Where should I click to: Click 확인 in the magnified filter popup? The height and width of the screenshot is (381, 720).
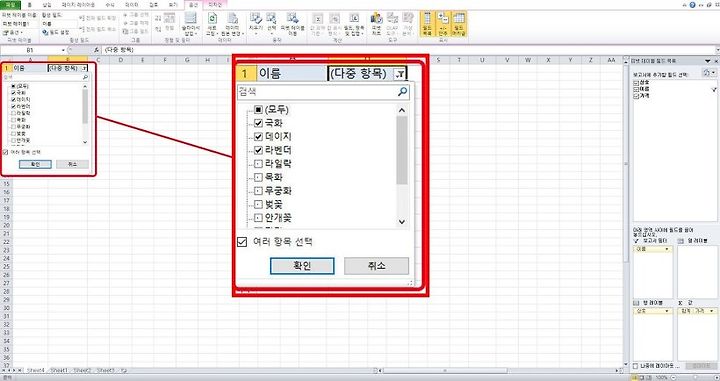[302, 266]
